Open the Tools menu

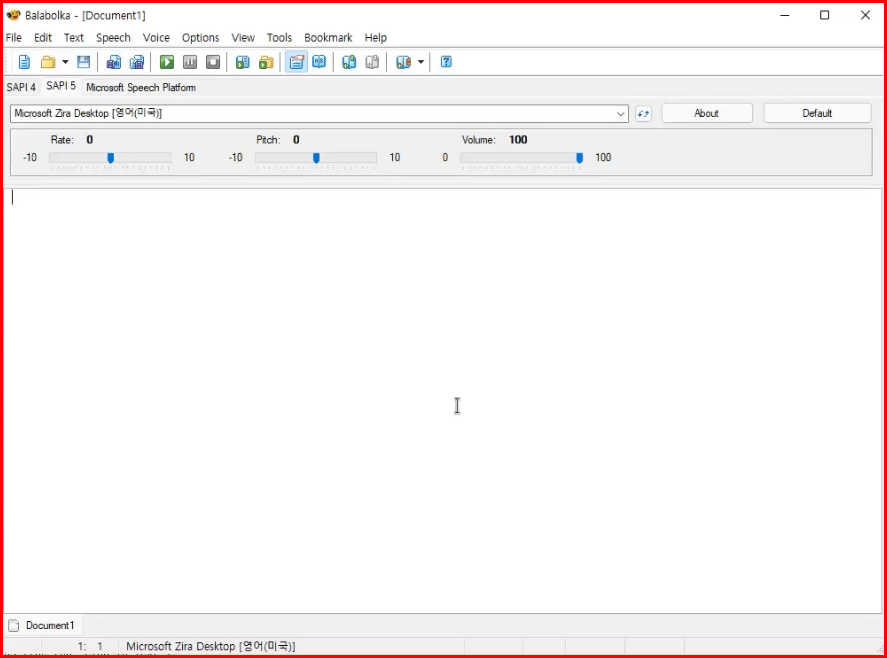point(279,37)
